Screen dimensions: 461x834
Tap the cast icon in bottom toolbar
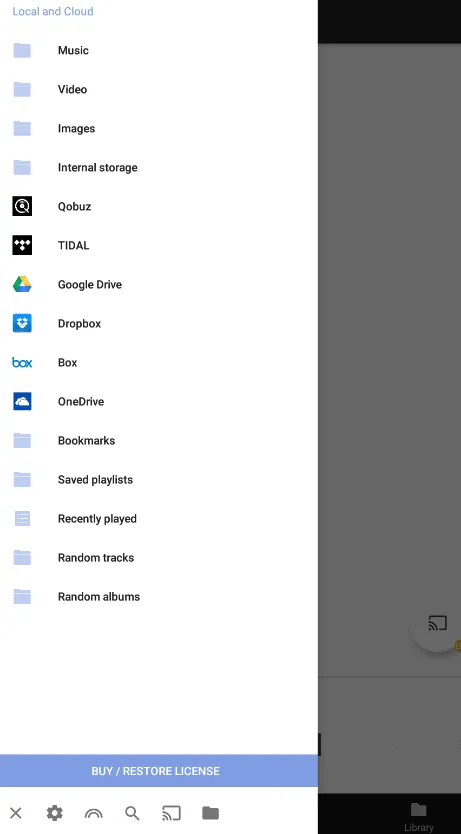[x=171, y=813]
